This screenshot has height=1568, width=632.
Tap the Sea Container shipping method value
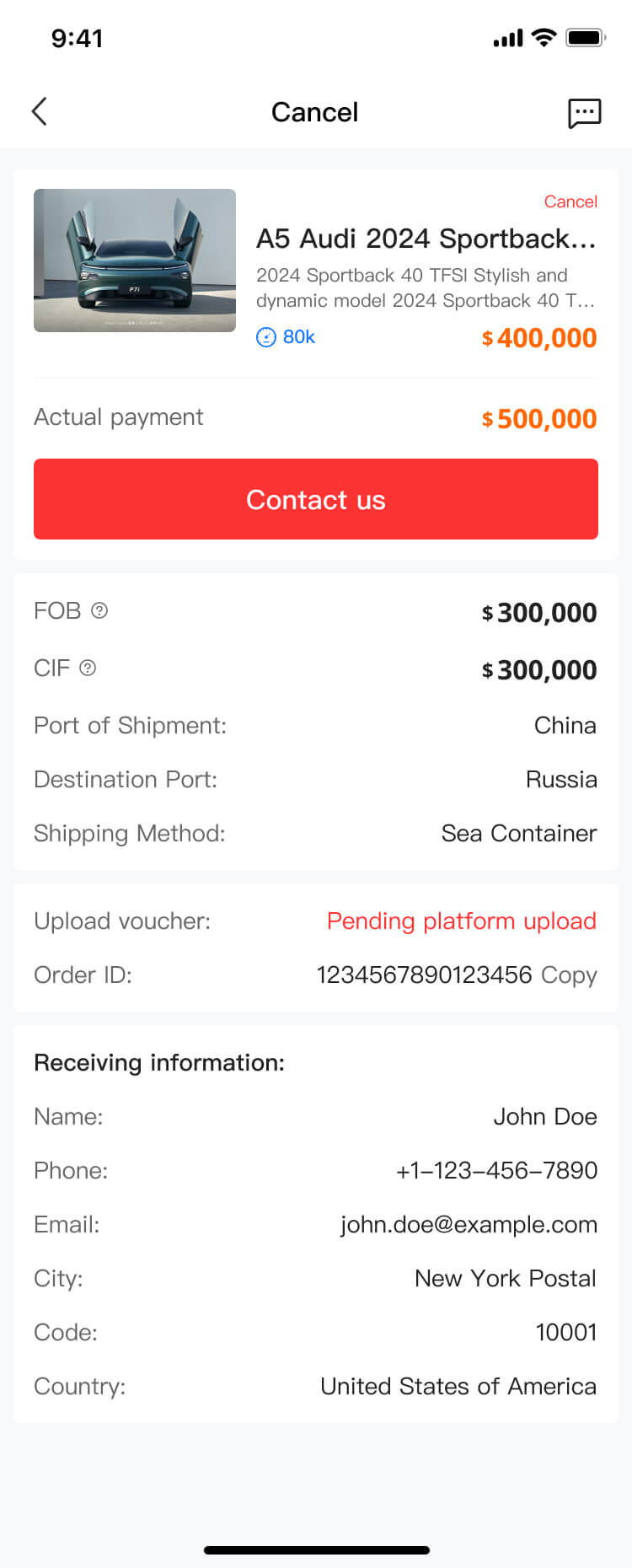point(518,833)
